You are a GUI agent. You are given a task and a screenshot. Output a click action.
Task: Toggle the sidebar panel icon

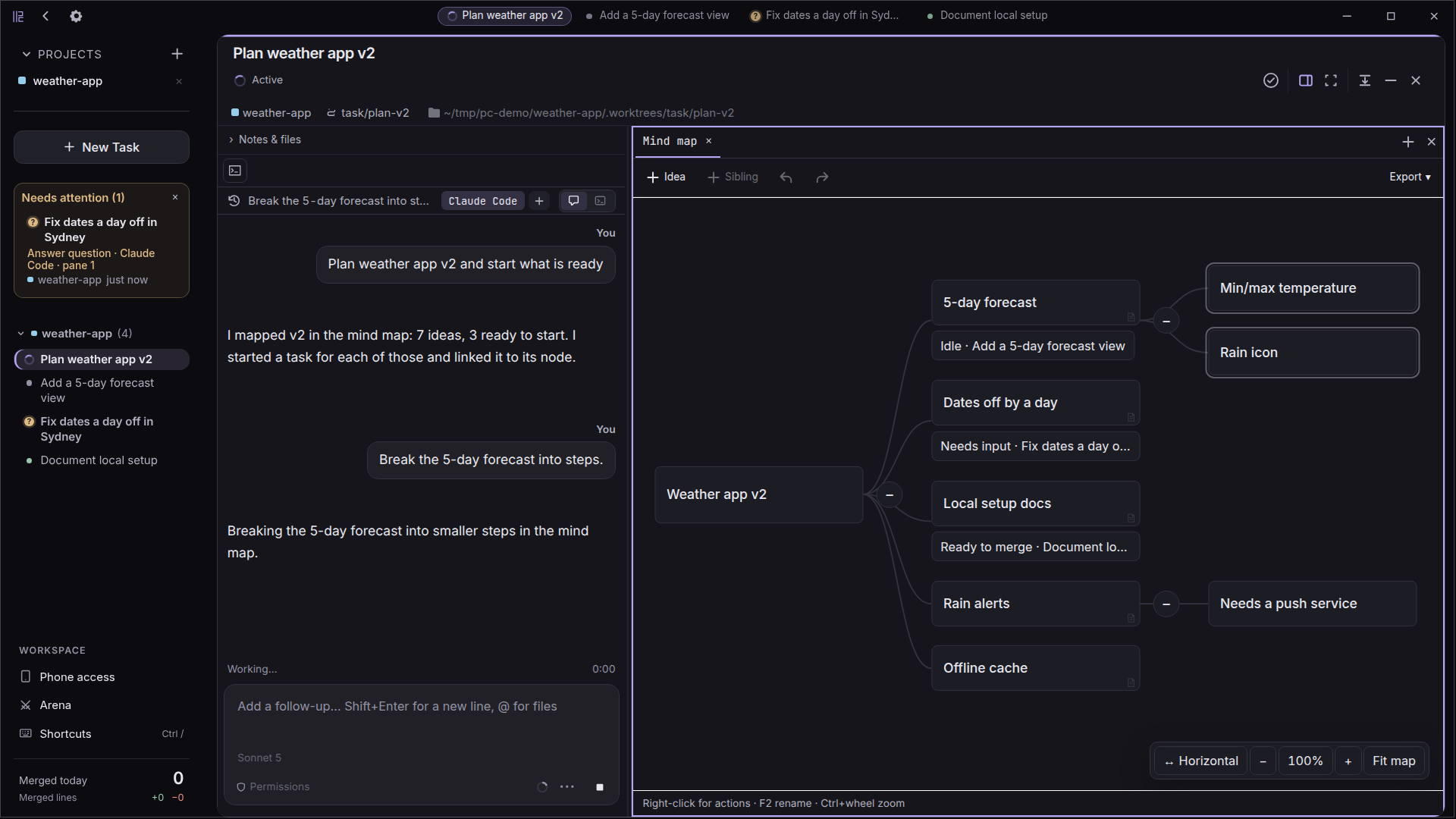click(18, 16)
